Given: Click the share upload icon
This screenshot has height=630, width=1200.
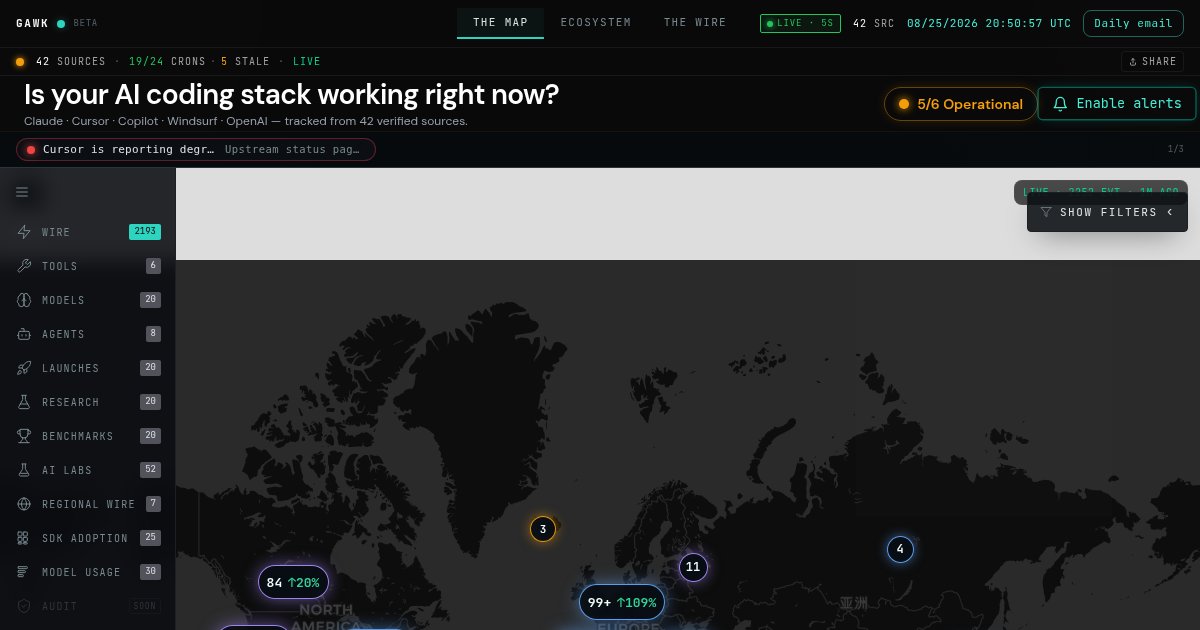Looking at the screenshot, I should (1133, 62).
